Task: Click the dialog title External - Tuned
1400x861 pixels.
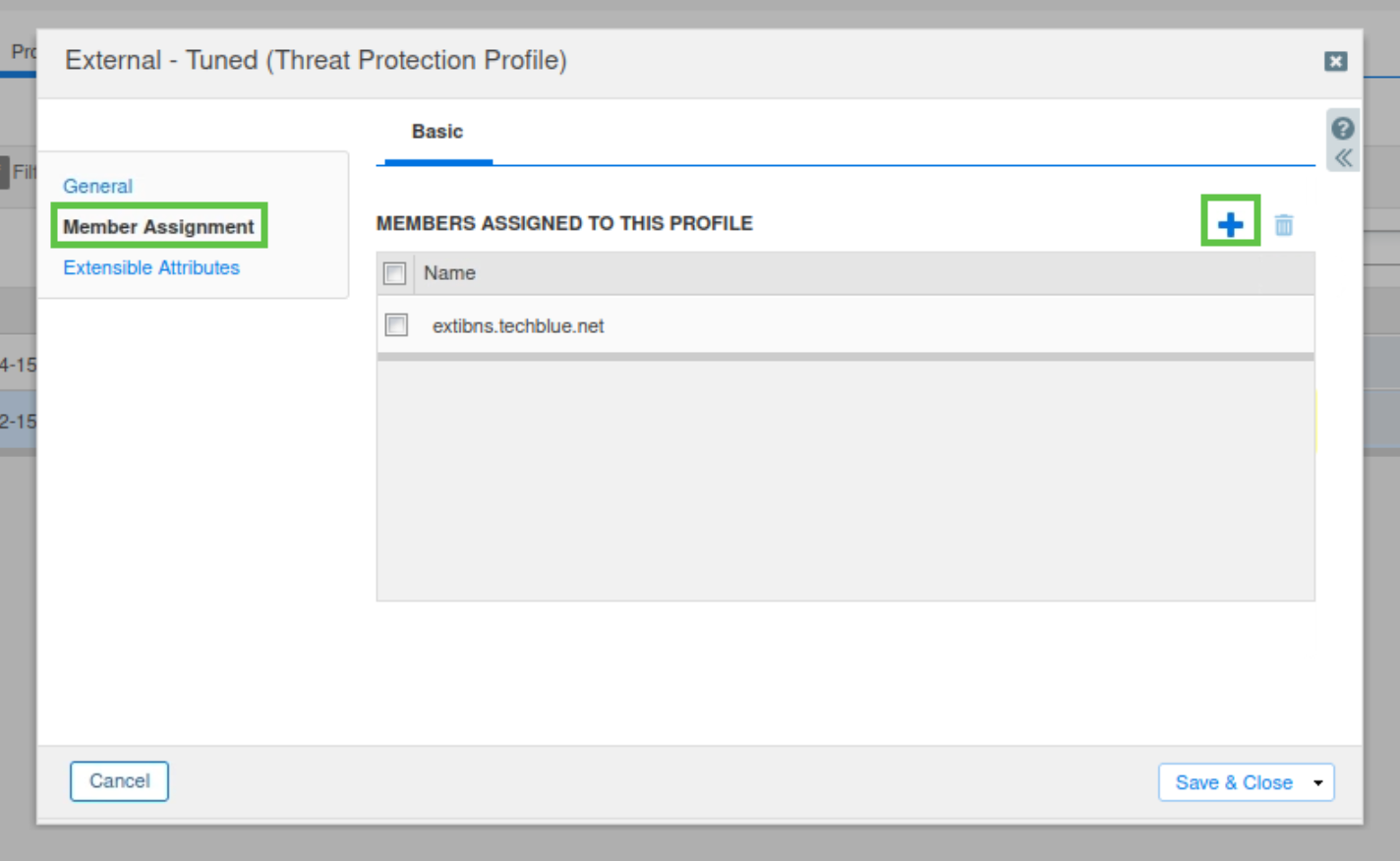Action: [x=316, y=61]
